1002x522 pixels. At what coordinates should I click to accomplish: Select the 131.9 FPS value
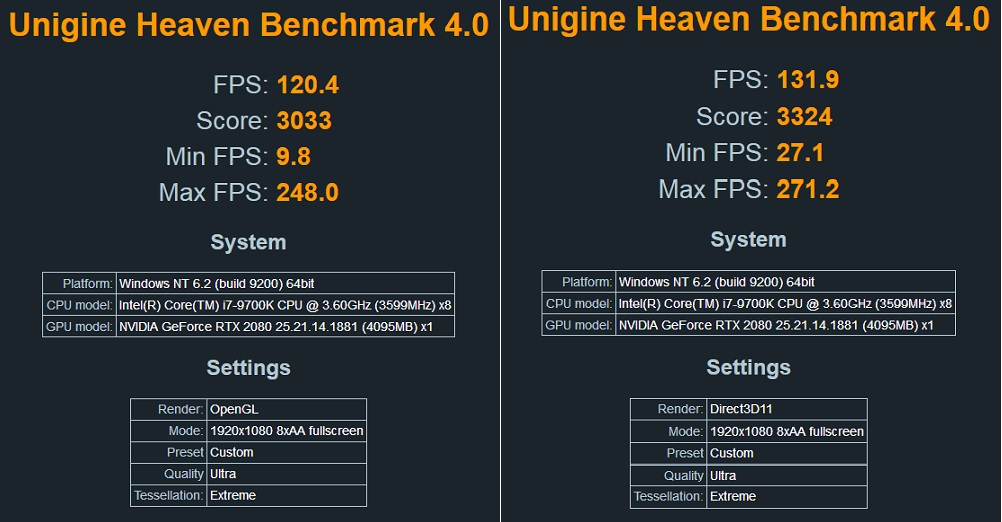click(808, 80)
